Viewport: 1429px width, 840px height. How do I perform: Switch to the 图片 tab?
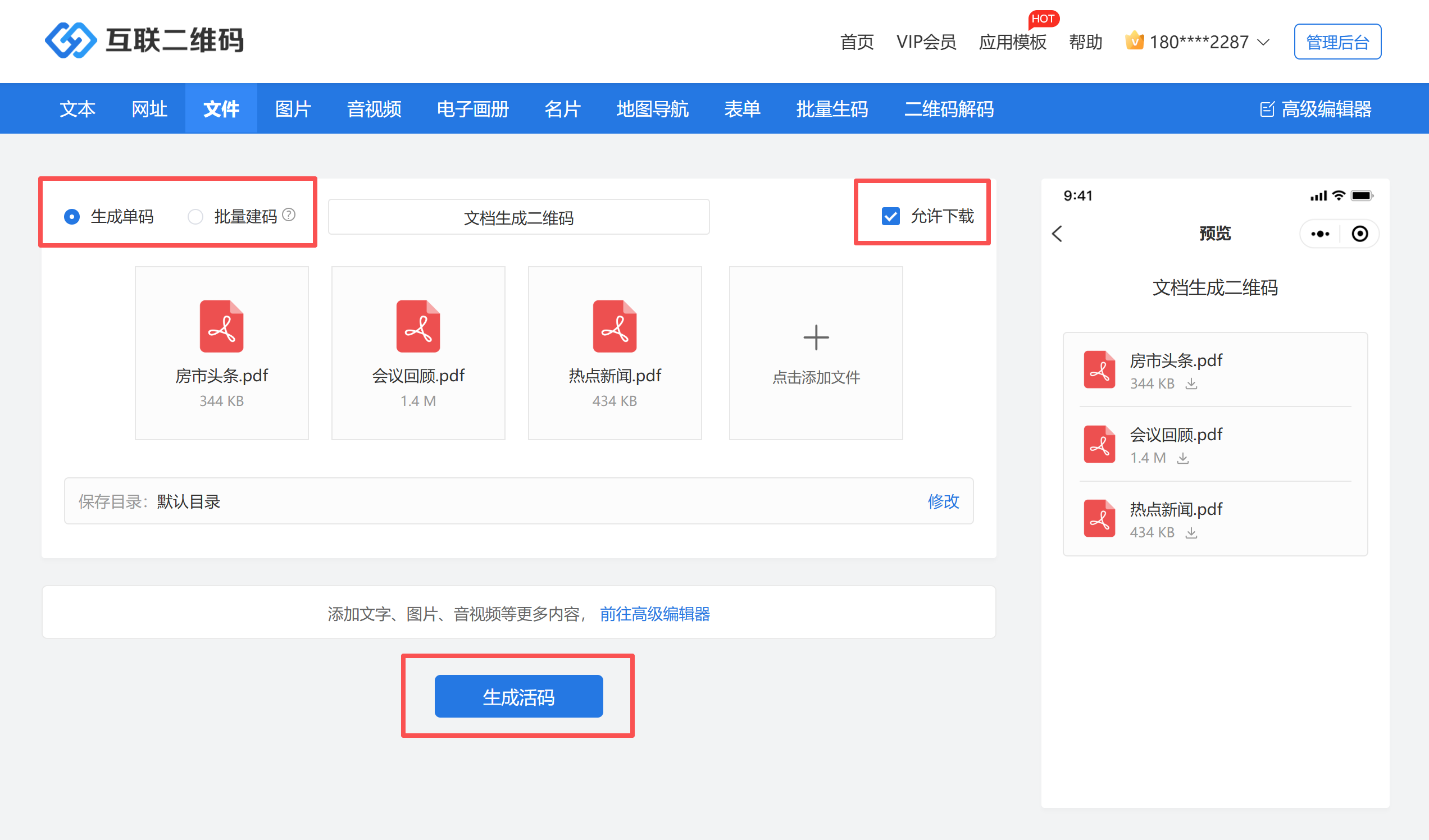tap(293, 109)
